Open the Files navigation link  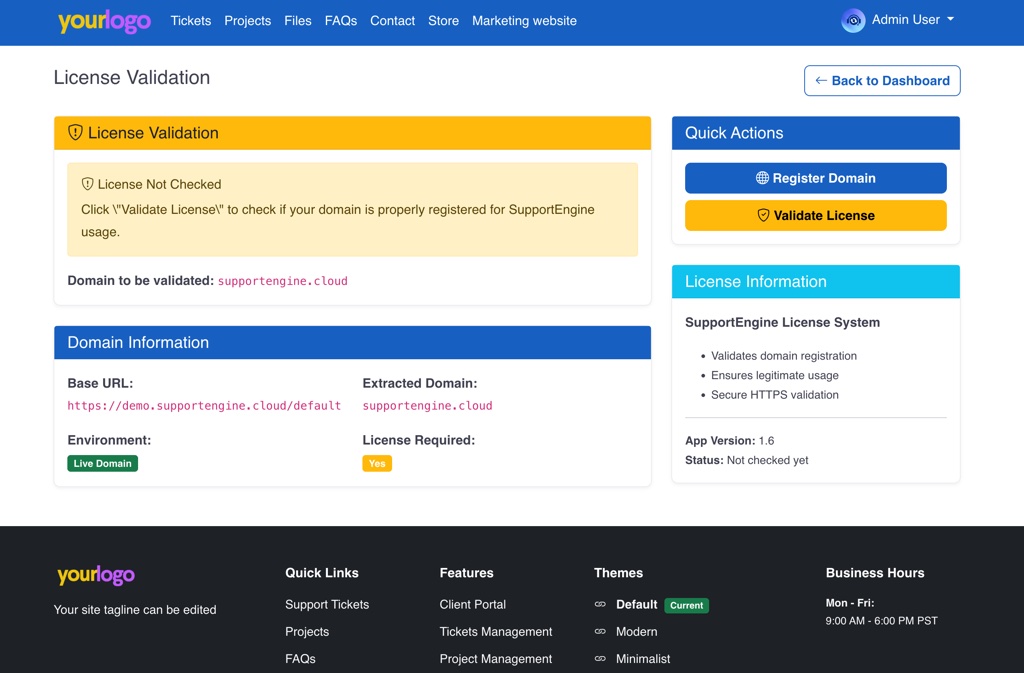[297, 21]
